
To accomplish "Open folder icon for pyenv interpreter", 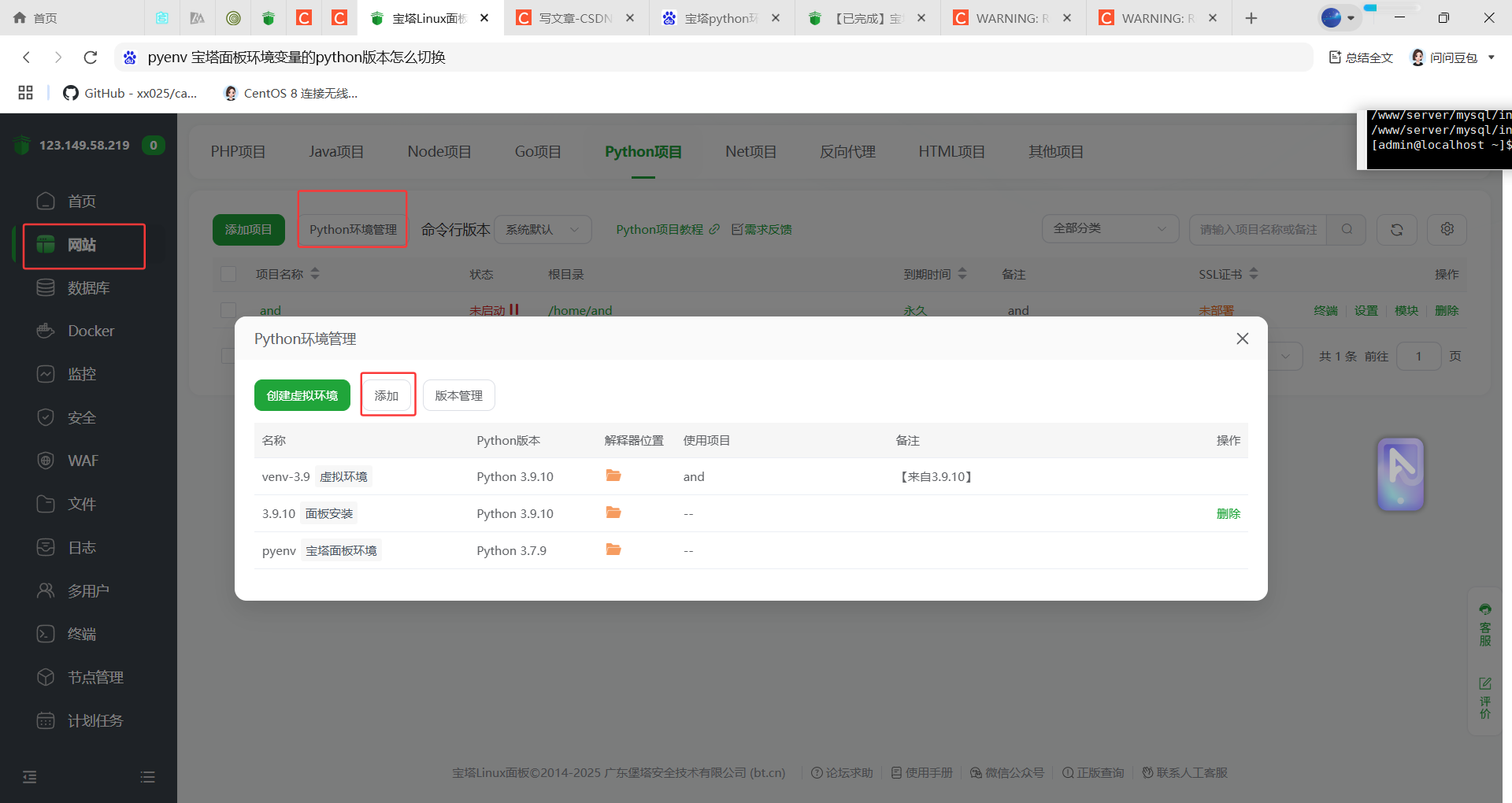I will 613,550.
